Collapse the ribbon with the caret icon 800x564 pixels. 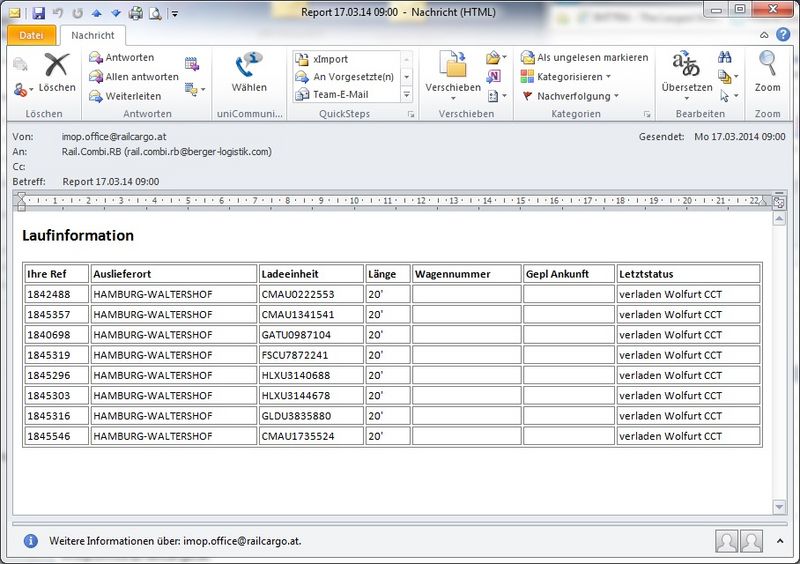click(x=764, y=35)
